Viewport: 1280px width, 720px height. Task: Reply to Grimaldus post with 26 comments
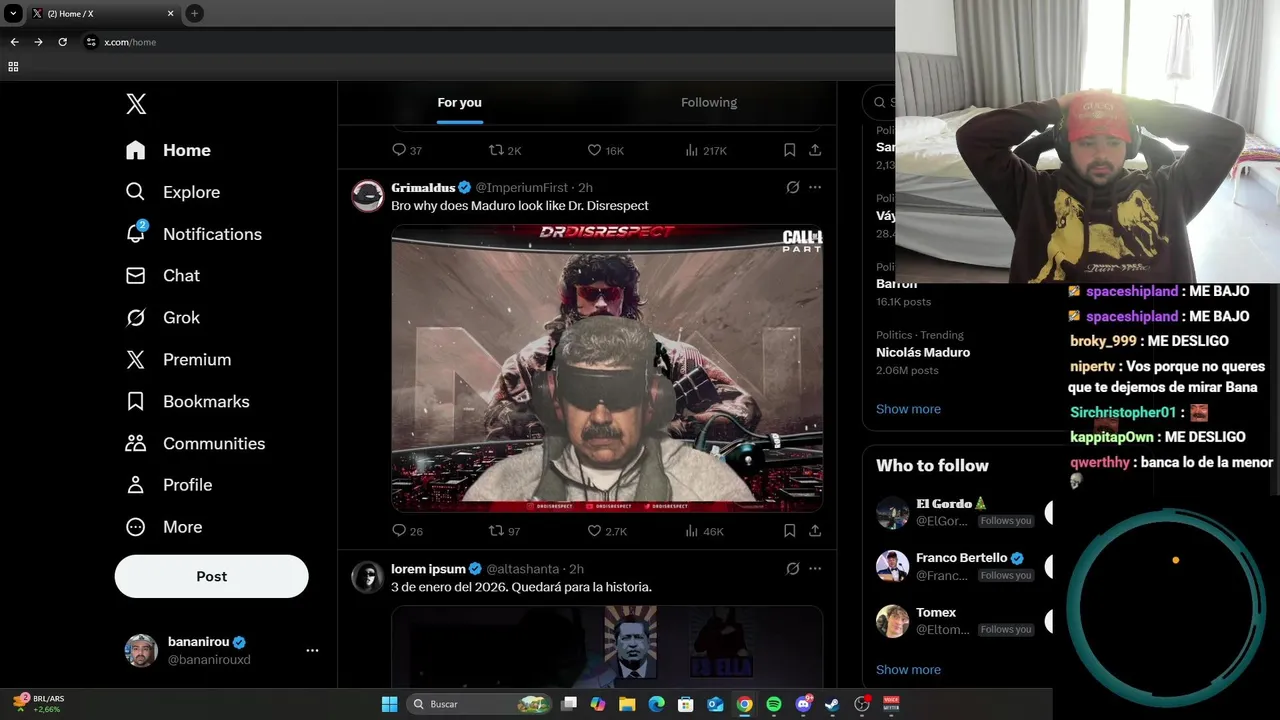[x=407, y=531]
